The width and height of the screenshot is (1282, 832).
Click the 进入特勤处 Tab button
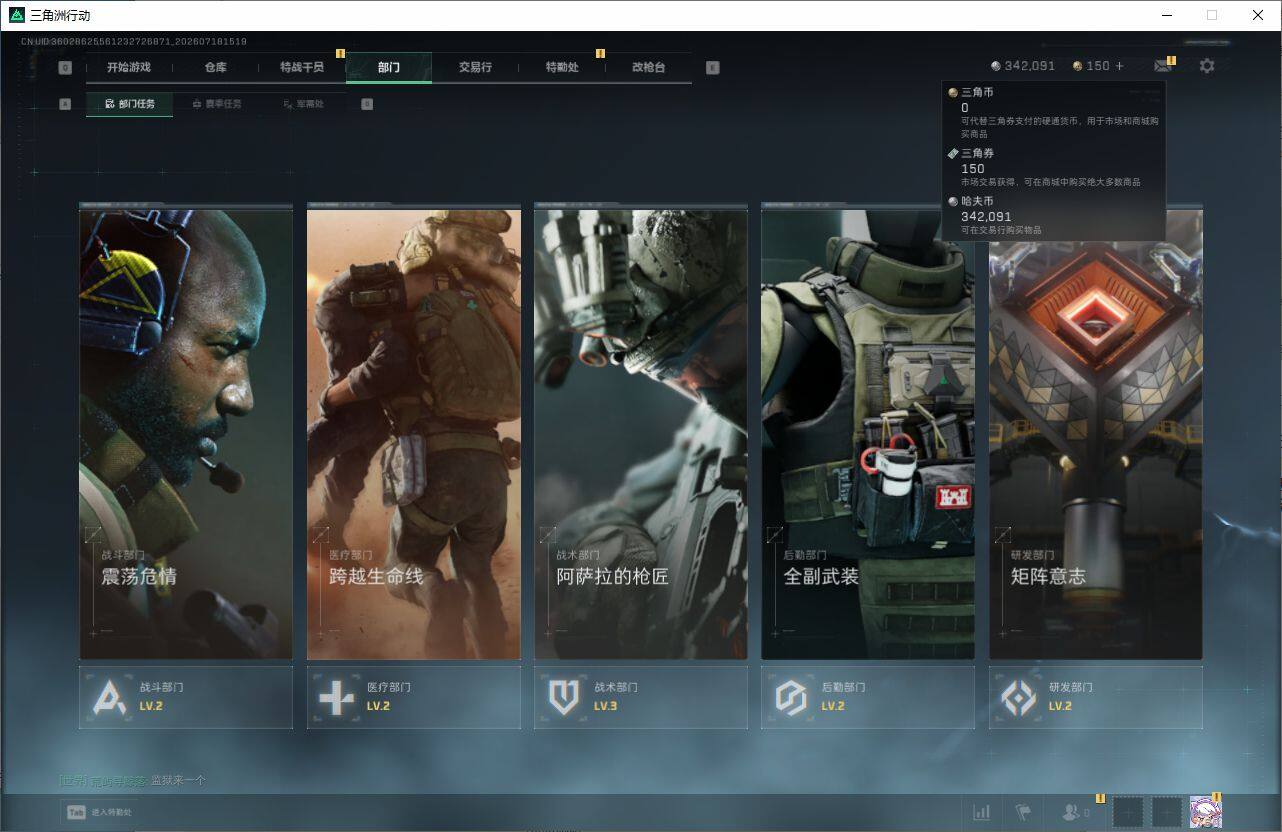(x=99, y=812)
